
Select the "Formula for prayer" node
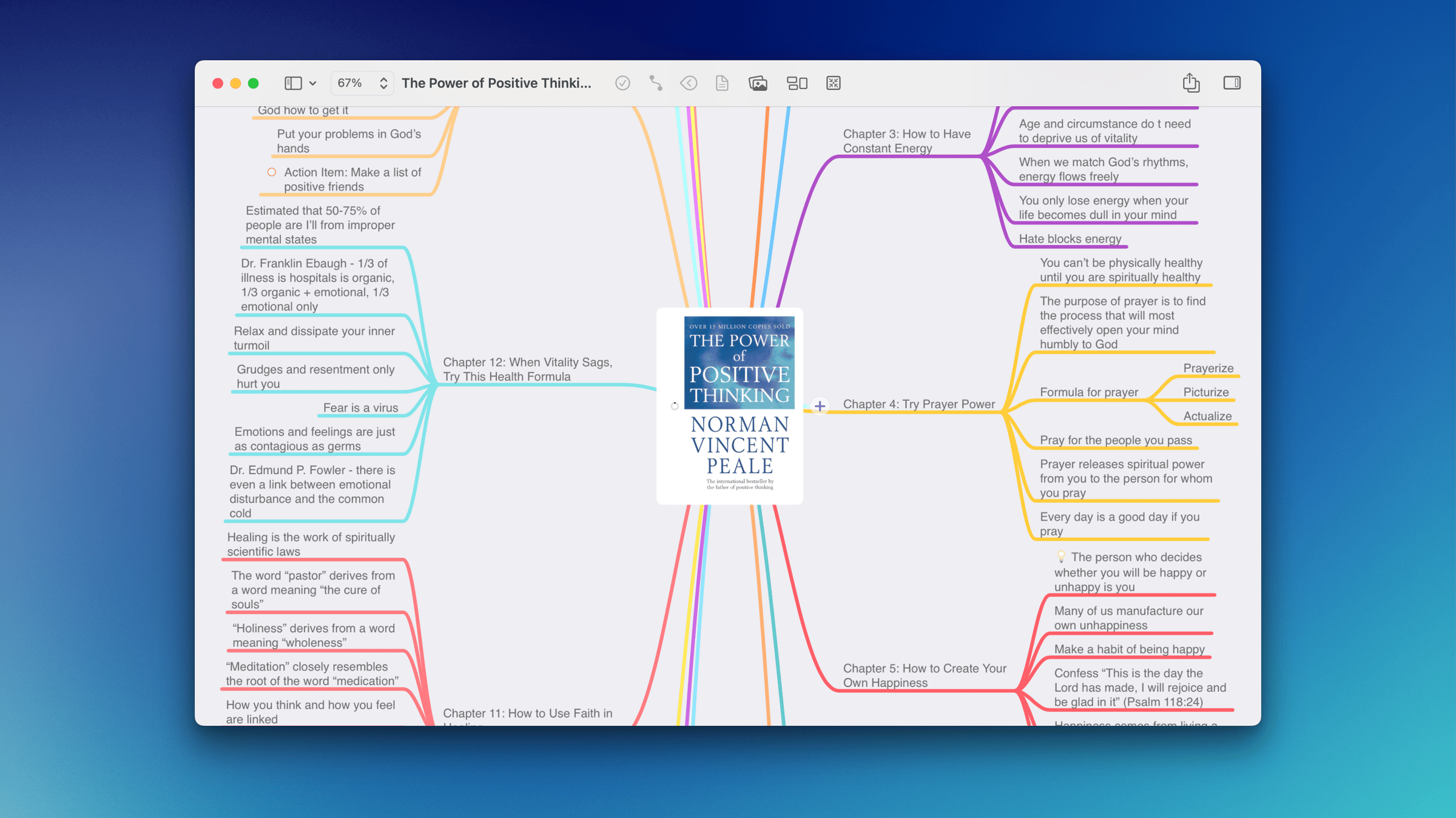tap(1089, 392)
